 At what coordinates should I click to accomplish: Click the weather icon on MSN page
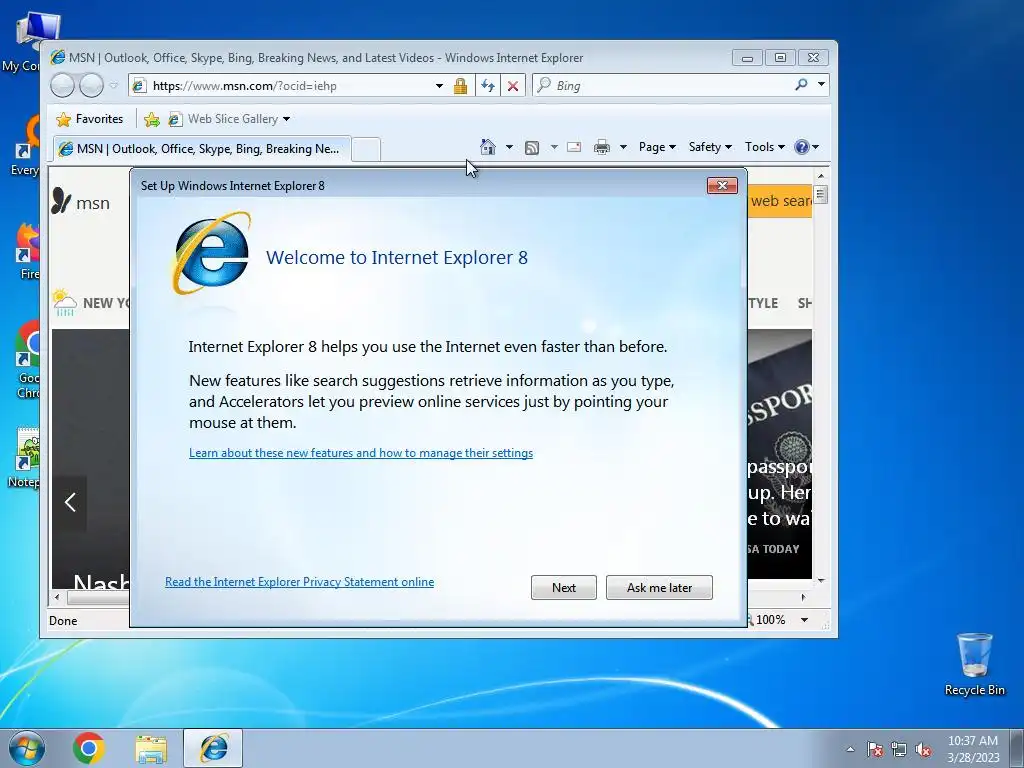[x=65, y=302]
